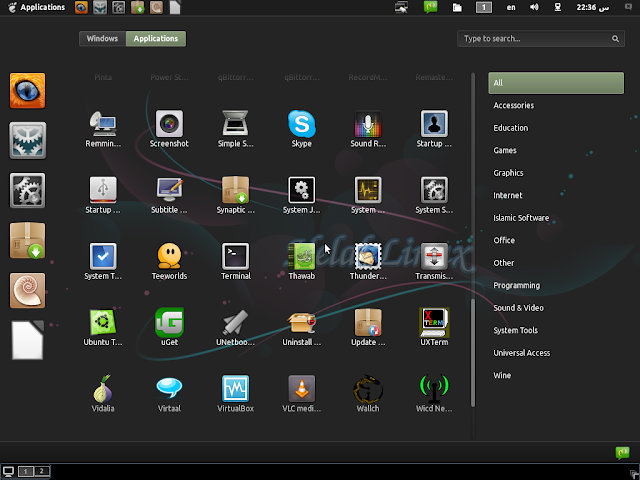Open the volume control in top panel
Viewport: 640px width, 480px height.
pos(534,7)
